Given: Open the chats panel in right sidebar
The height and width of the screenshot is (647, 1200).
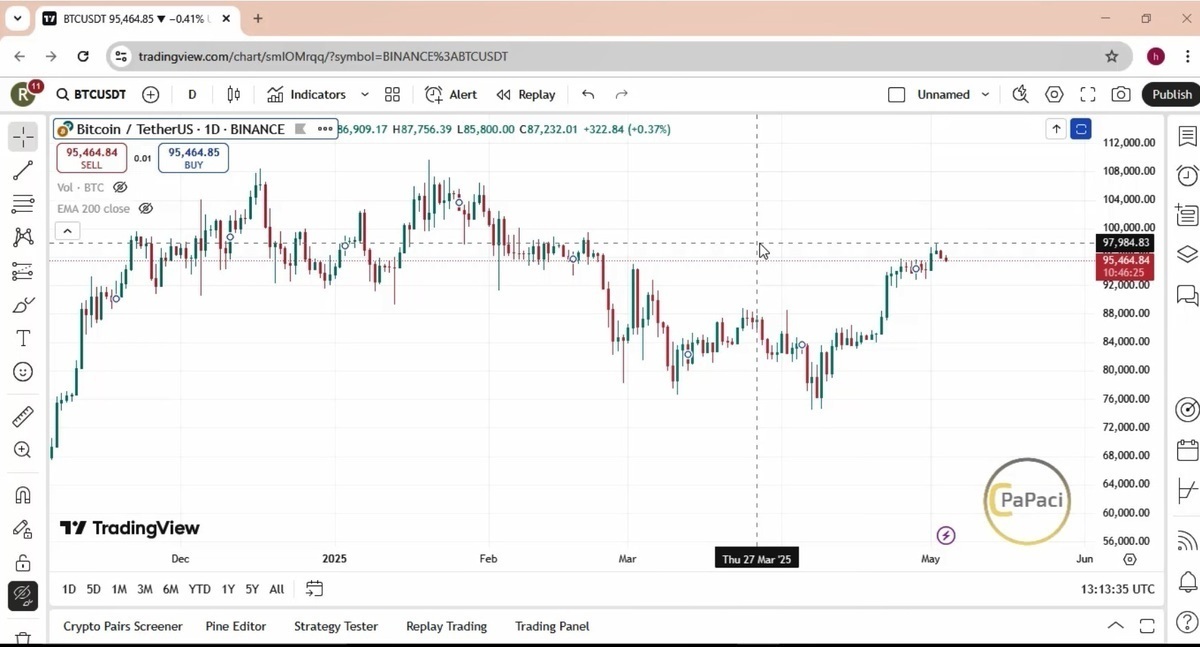Looking at the screenshot, I should coord(1187,295).
